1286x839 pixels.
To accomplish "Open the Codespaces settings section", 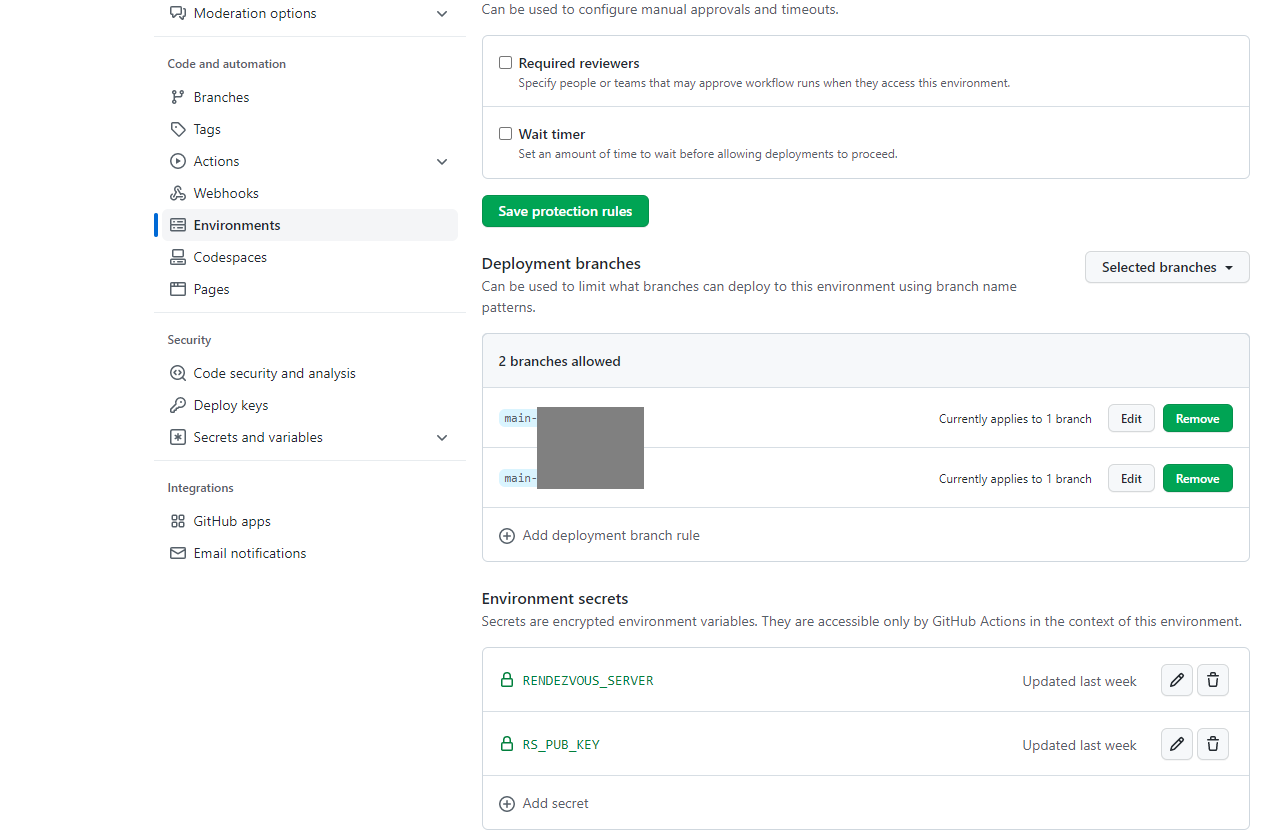I will click(x=228, y=257).
